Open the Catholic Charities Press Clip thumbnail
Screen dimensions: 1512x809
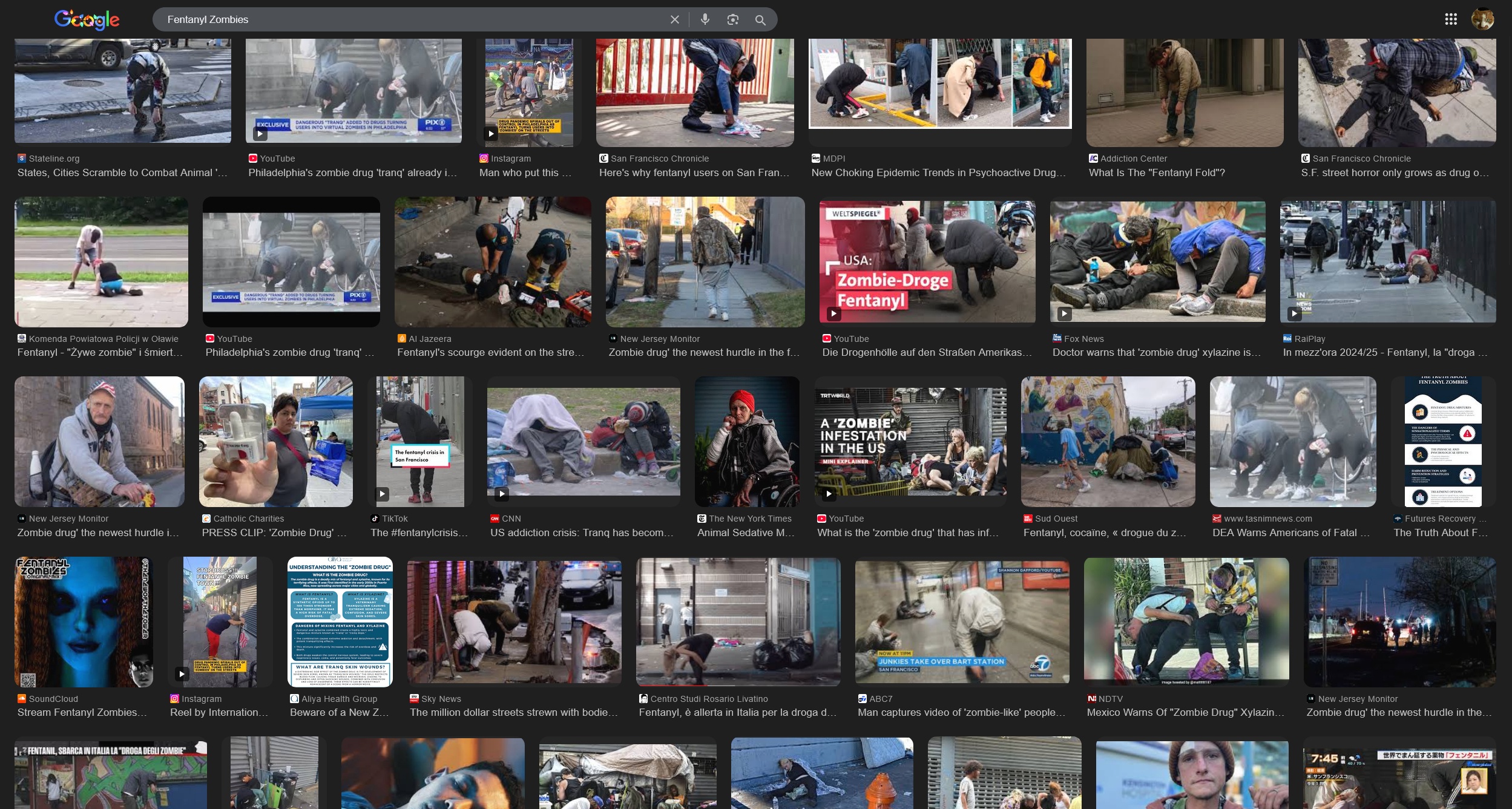(275, 442)
